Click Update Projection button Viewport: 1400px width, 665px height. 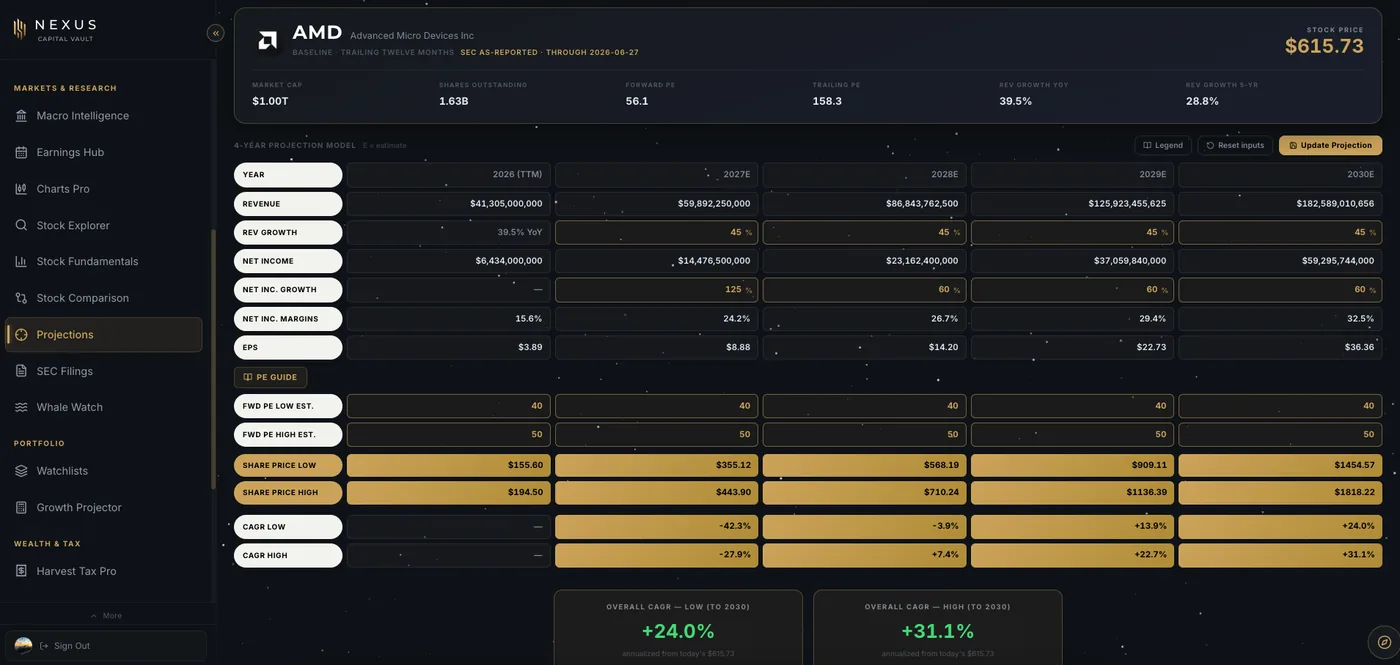pos(1330,145)
